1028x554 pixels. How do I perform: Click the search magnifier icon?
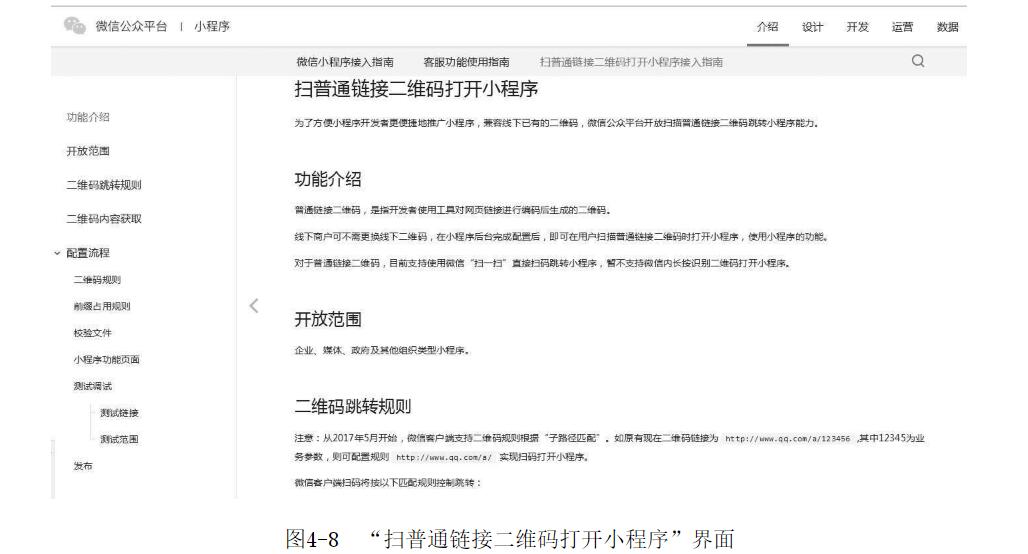(917, 62)
